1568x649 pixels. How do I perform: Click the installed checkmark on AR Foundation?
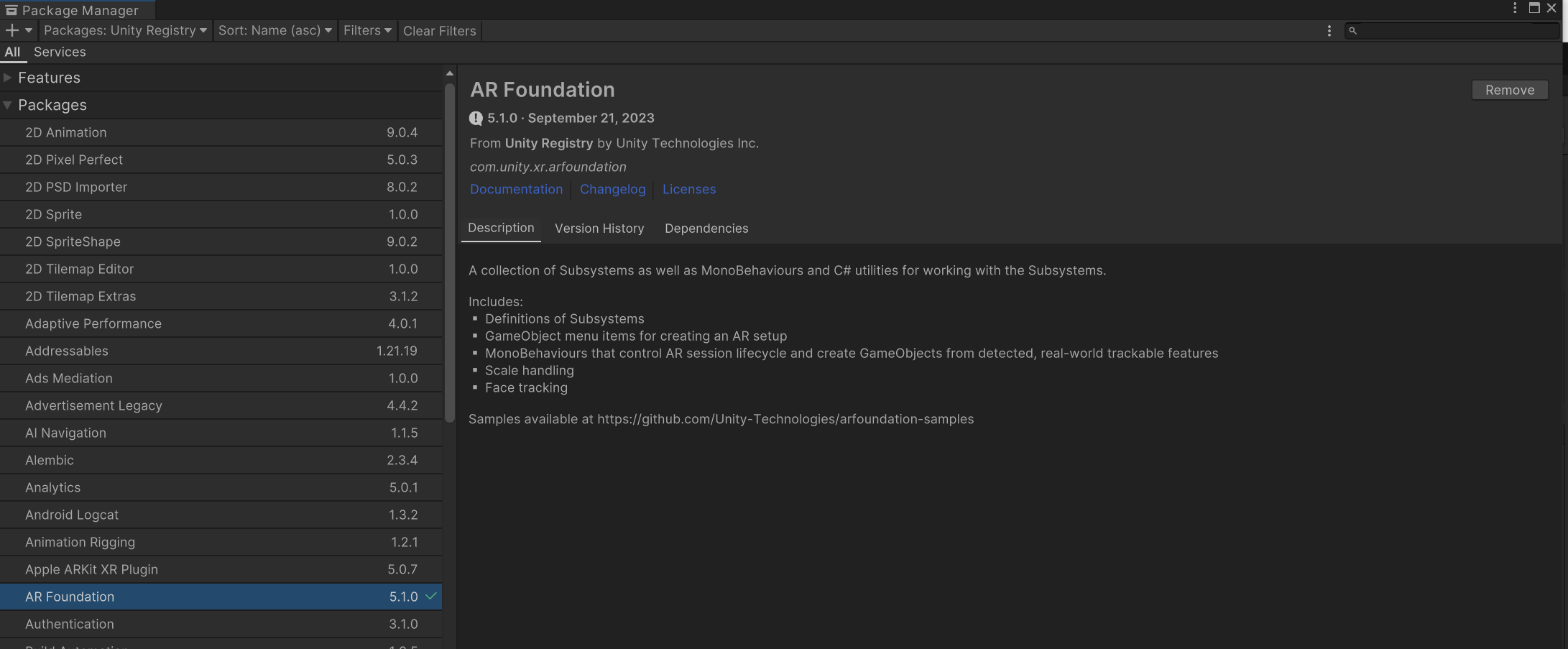431,596
